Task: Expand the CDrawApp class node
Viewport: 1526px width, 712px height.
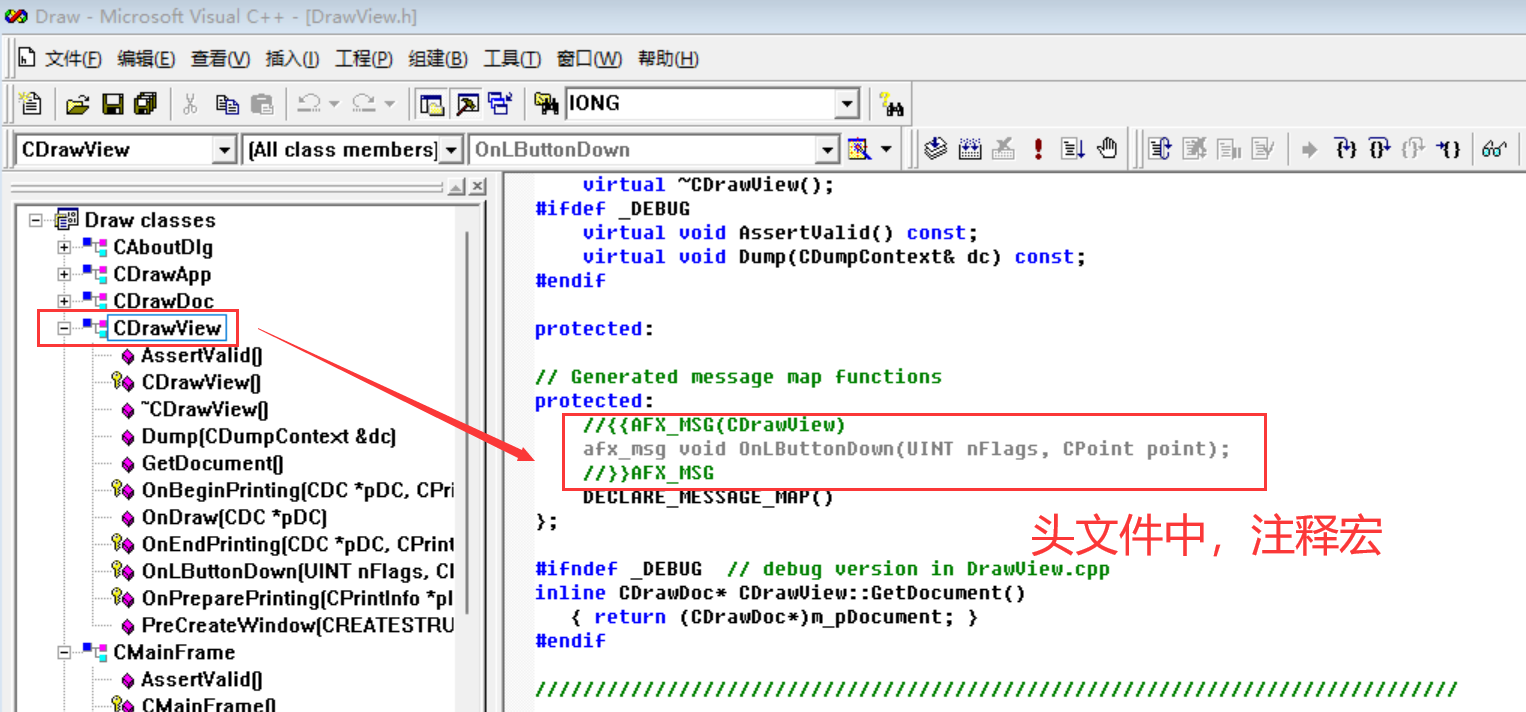Action: pos(65,274)
